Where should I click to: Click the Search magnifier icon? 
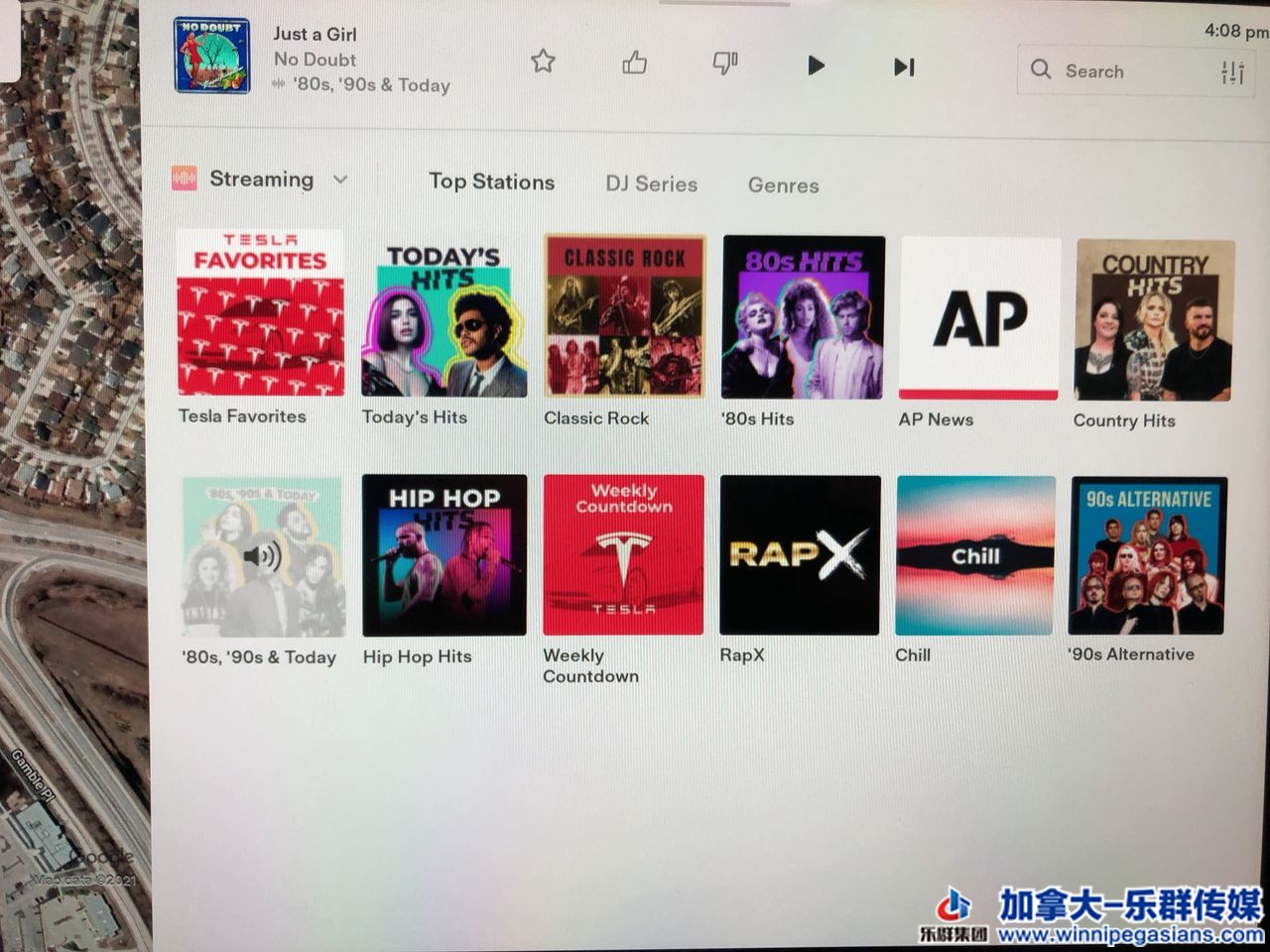click(x=1040, y=69)
